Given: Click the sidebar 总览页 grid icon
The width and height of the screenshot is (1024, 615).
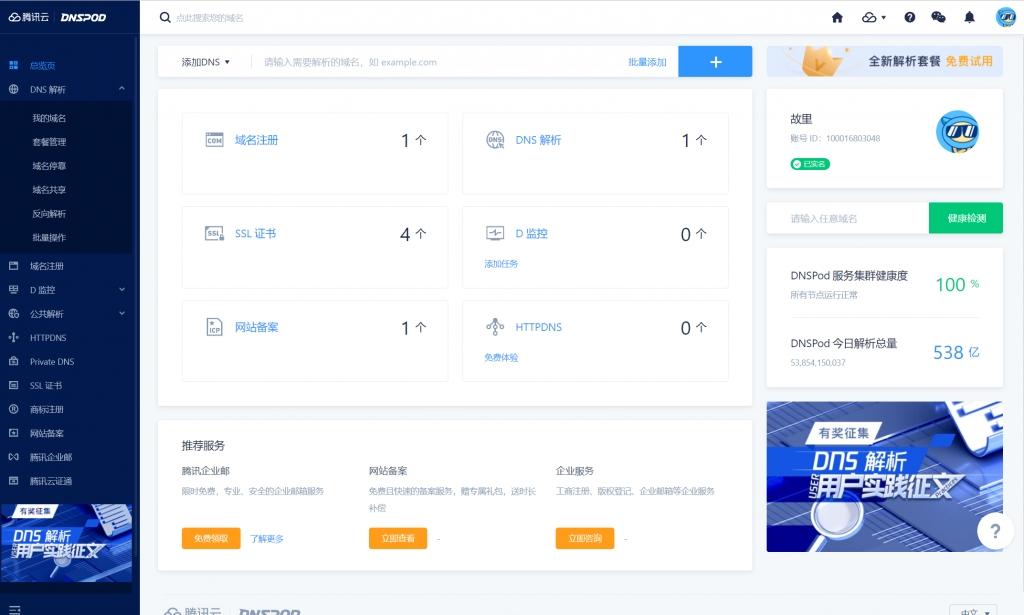Looking at the screenshot, I should (x=13, y=65).
